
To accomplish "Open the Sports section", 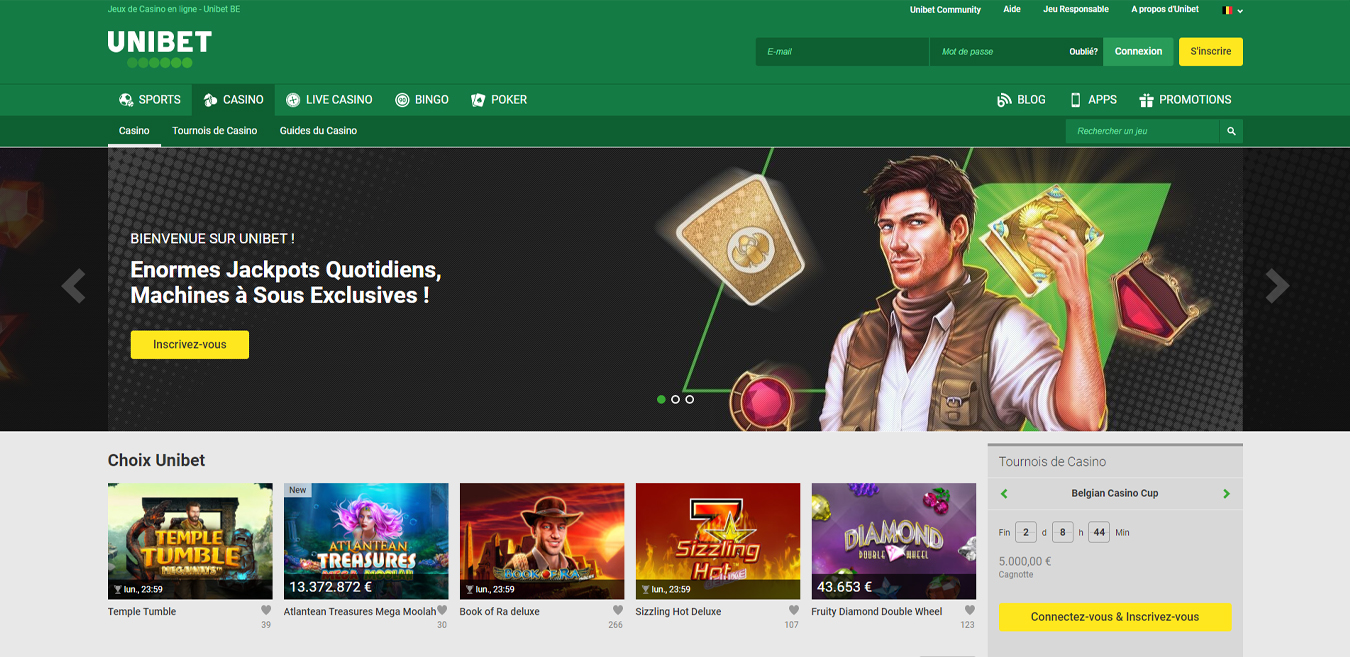I will tap(150, 100).
